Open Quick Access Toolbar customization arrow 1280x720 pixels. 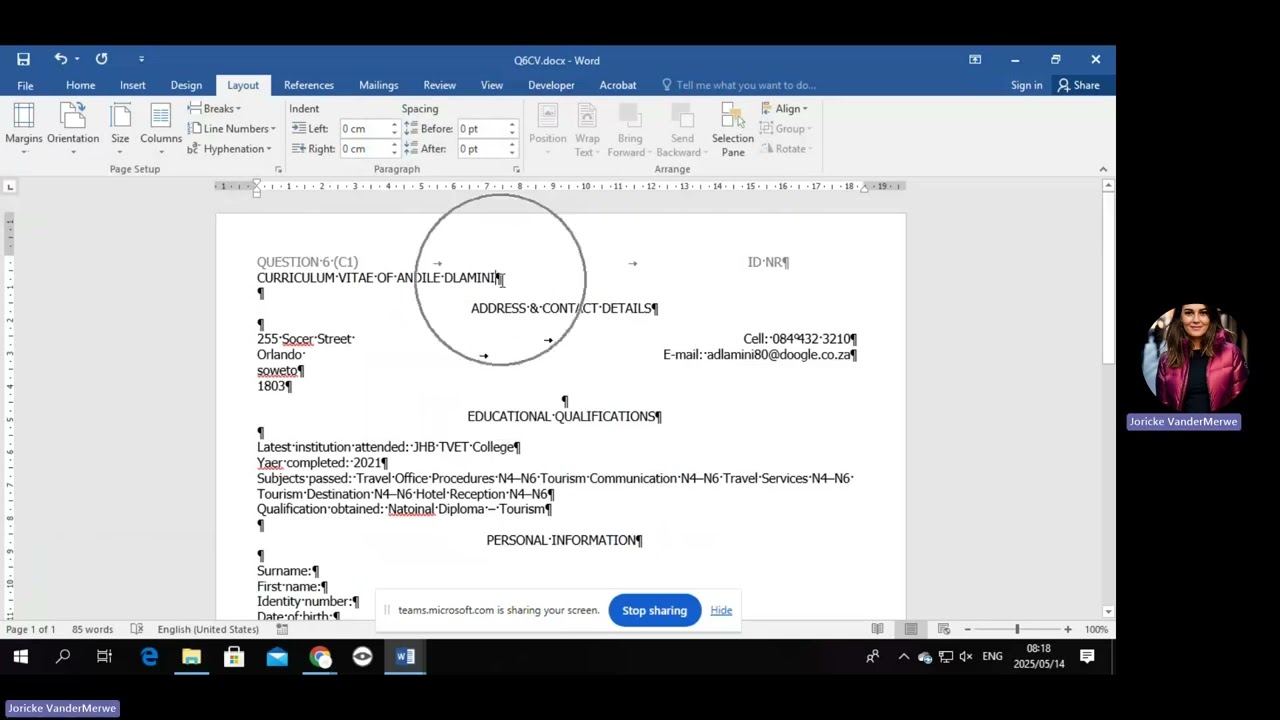141,59
